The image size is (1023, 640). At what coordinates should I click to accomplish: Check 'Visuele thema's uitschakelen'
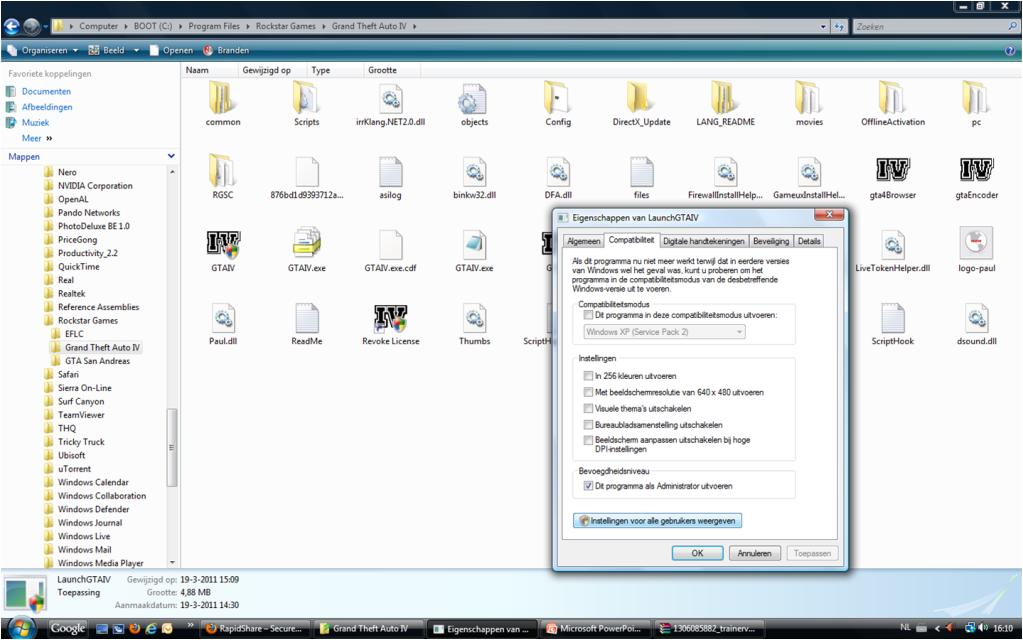coord(588,408)
